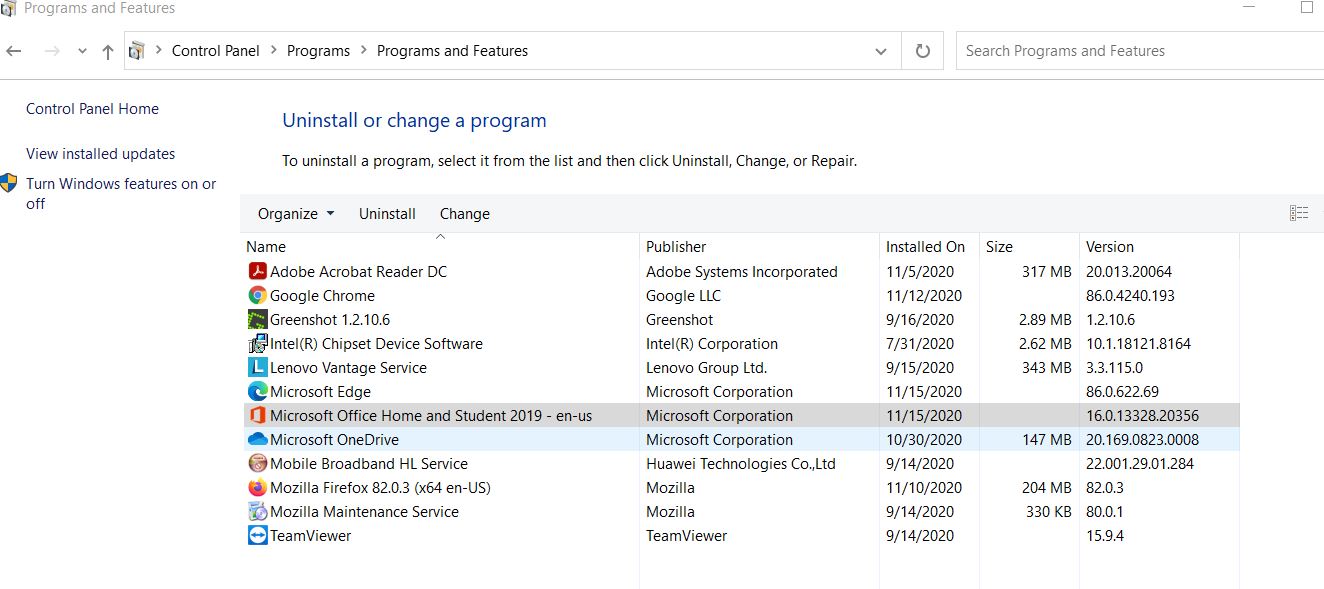Select the Microsoft OneDrive cloud icon
The image size is (1324, 589).
coord(257,440)
